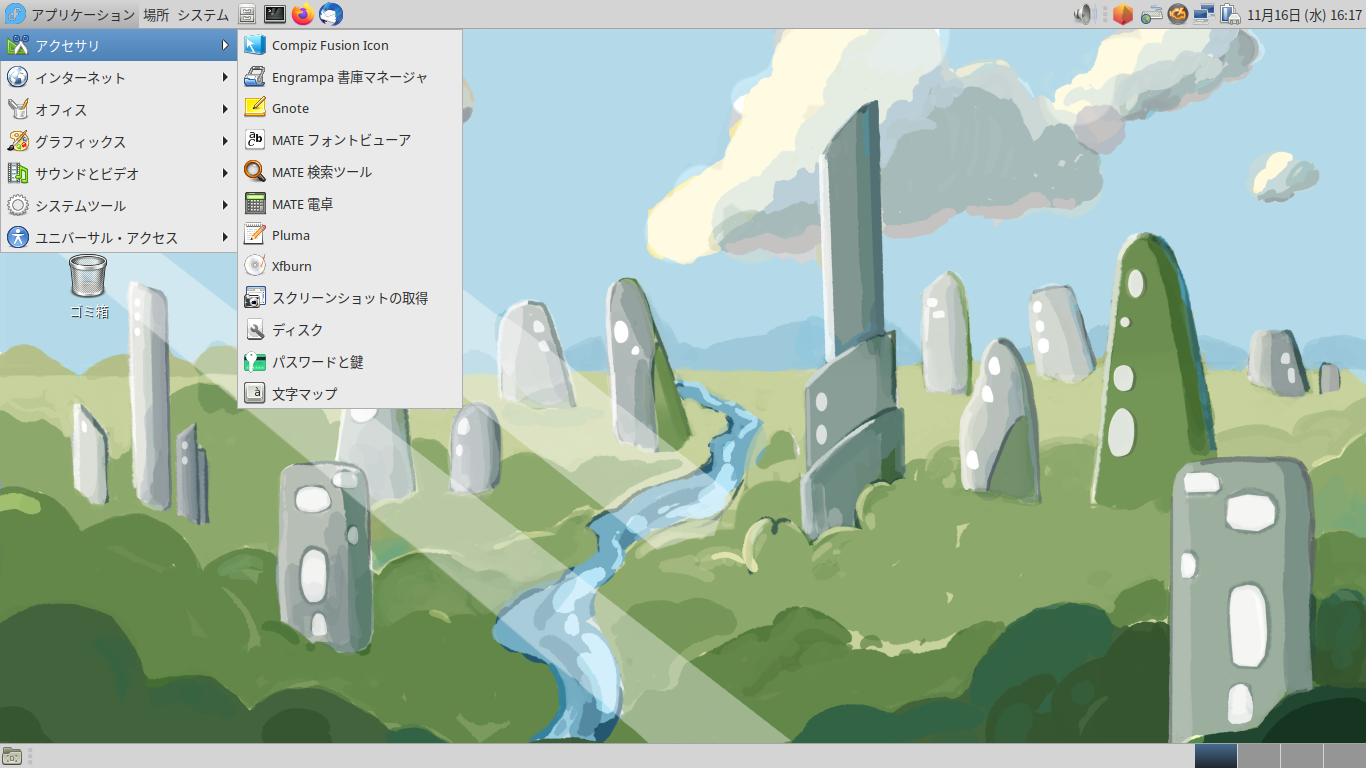
Task: Switch to the second workspace
Action: (1258, 756)
